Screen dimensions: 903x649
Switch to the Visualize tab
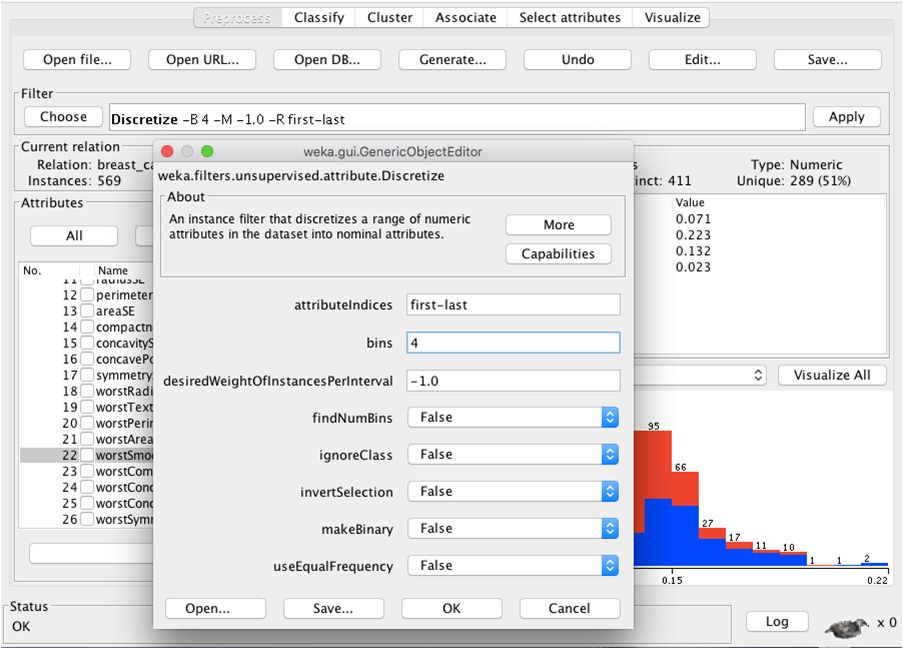pyautogui.click(x=672, y=18)
